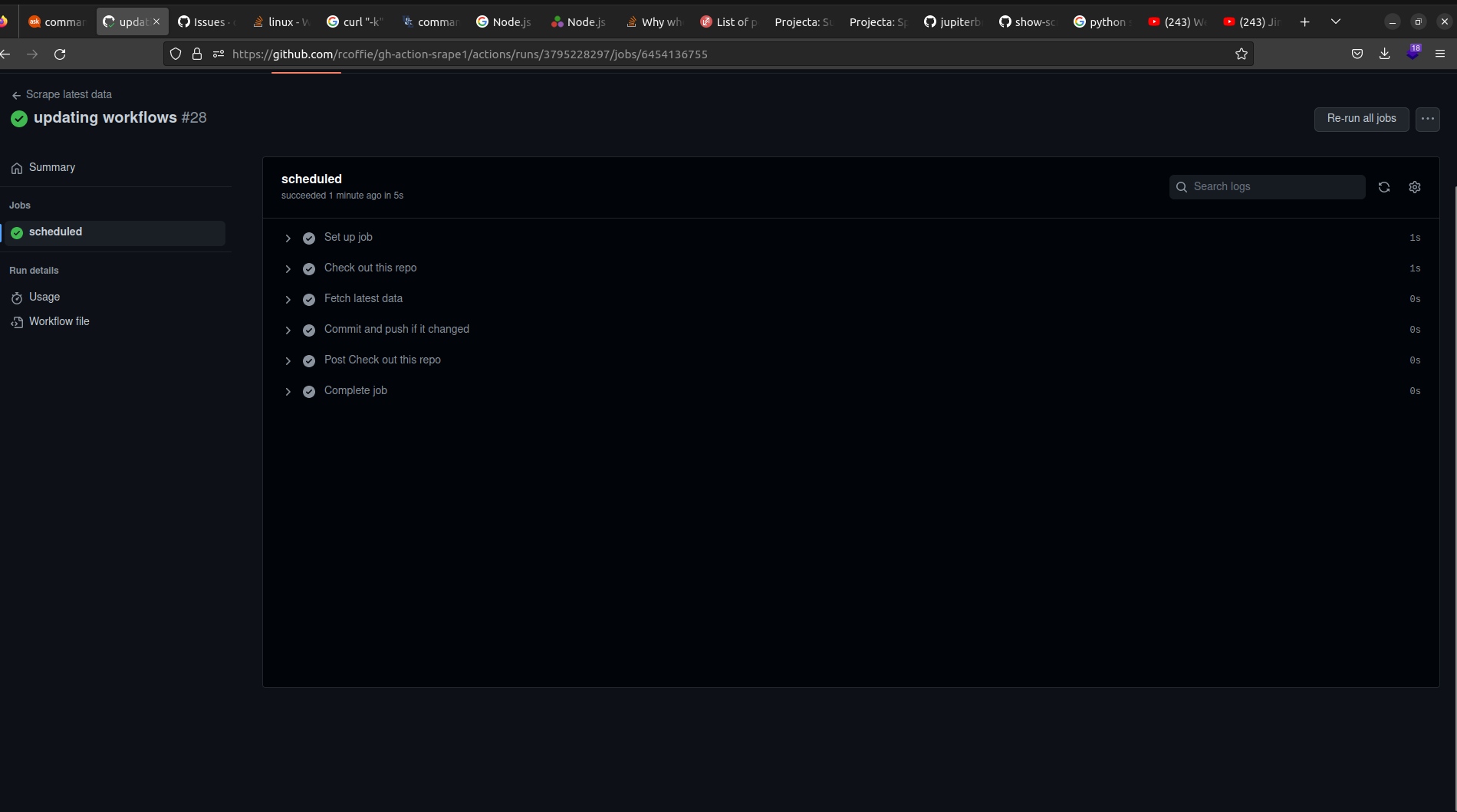The width and height of the screenshot is (1457, 812).
Task: Select the scheduled job in the sidebar
Action: pos(114,232)
